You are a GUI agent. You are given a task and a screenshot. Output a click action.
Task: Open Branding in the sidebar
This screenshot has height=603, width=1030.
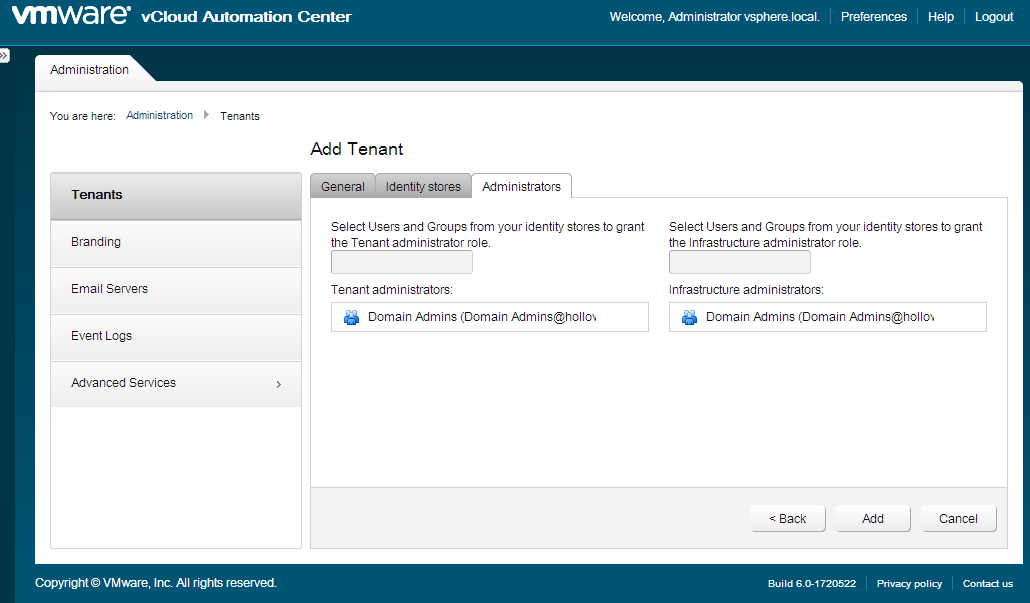tap(96, 242)
